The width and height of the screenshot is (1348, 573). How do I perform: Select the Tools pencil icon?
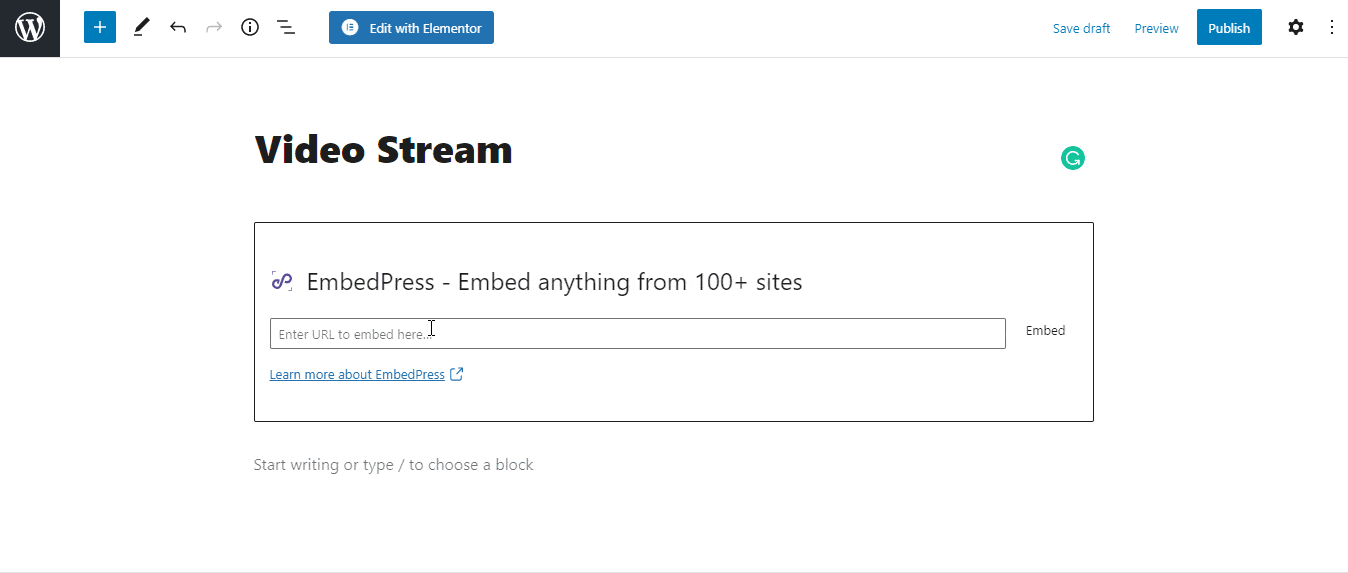click(141, 28)
